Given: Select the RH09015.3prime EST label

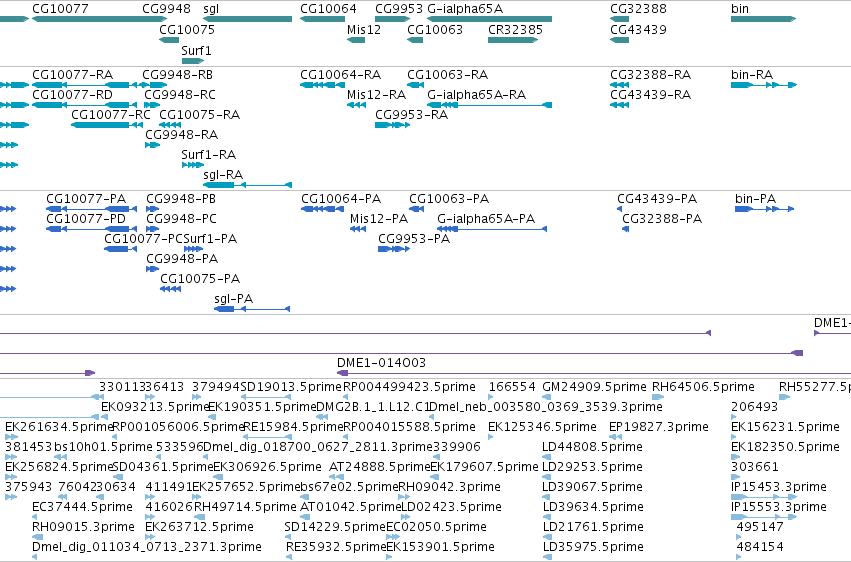Looking at the screenshot, I should pos(83,527).
